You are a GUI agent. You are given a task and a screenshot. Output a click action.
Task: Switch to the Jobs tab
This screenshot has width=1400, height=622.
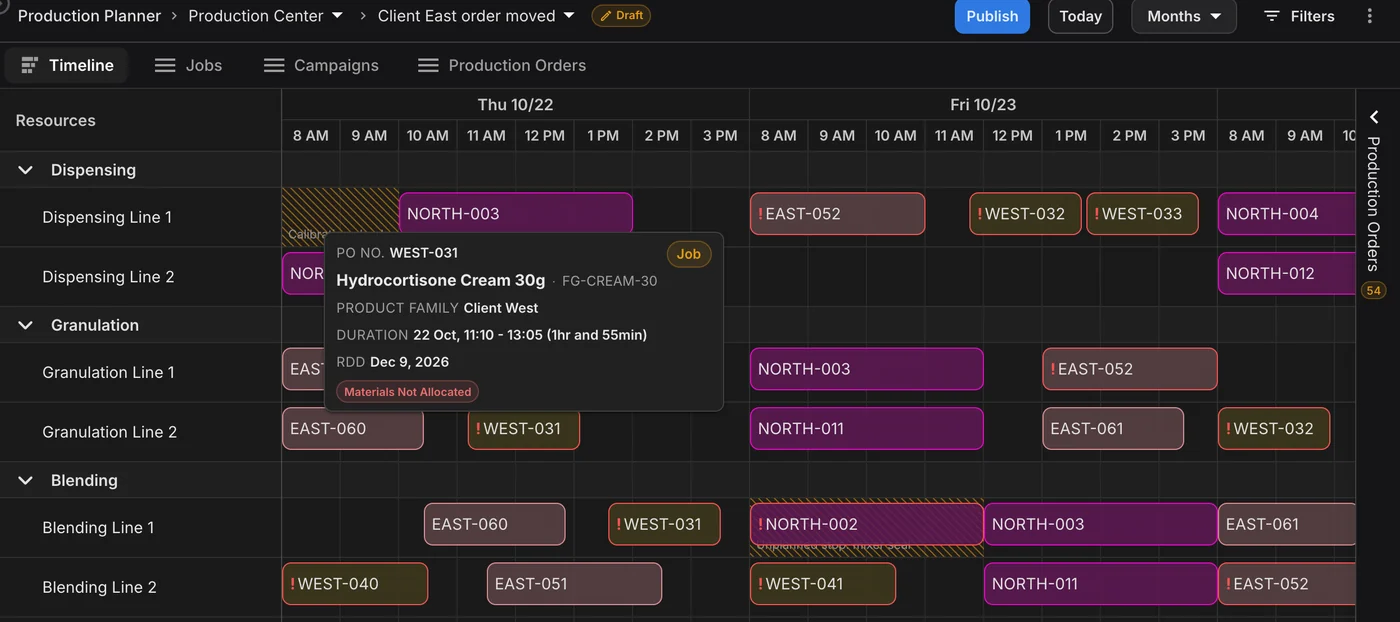[x=188, y=65]
